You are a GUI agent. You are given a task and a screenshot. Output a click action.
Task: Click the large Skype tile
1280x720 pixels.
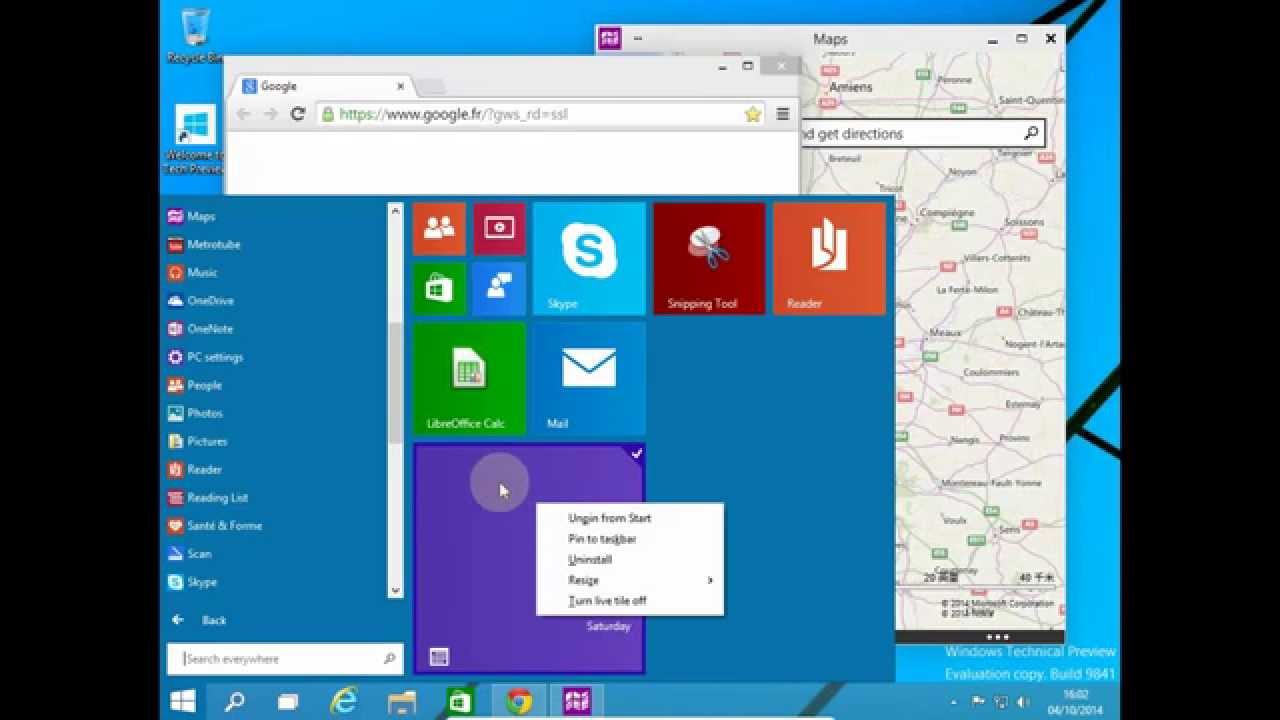pos(589,258)
